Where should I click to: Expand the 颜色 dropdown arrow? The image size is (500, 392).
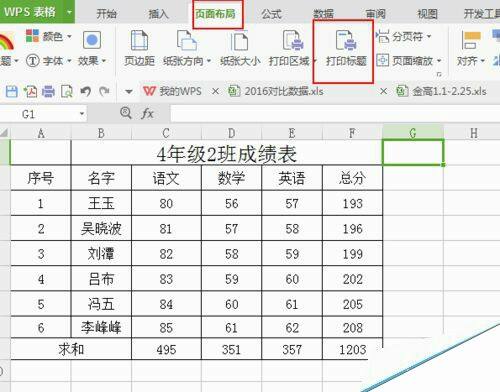click(69, 36)
